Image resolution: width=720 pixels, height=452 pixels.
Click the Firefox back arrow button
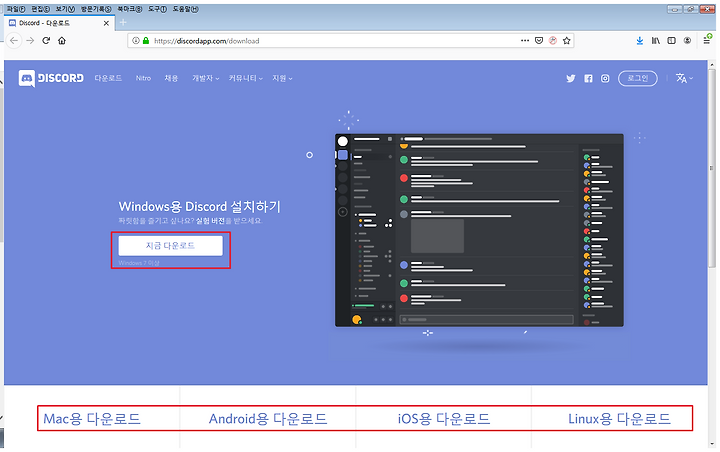14,40
